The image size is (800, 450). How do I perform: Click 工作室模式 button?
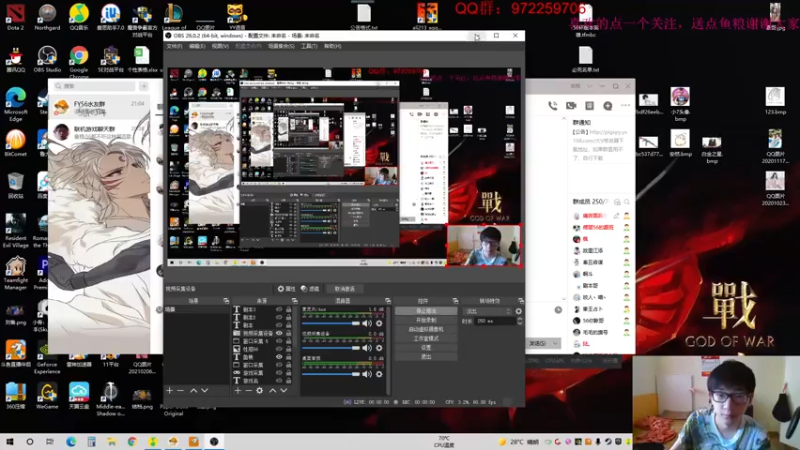pos(426,338)
